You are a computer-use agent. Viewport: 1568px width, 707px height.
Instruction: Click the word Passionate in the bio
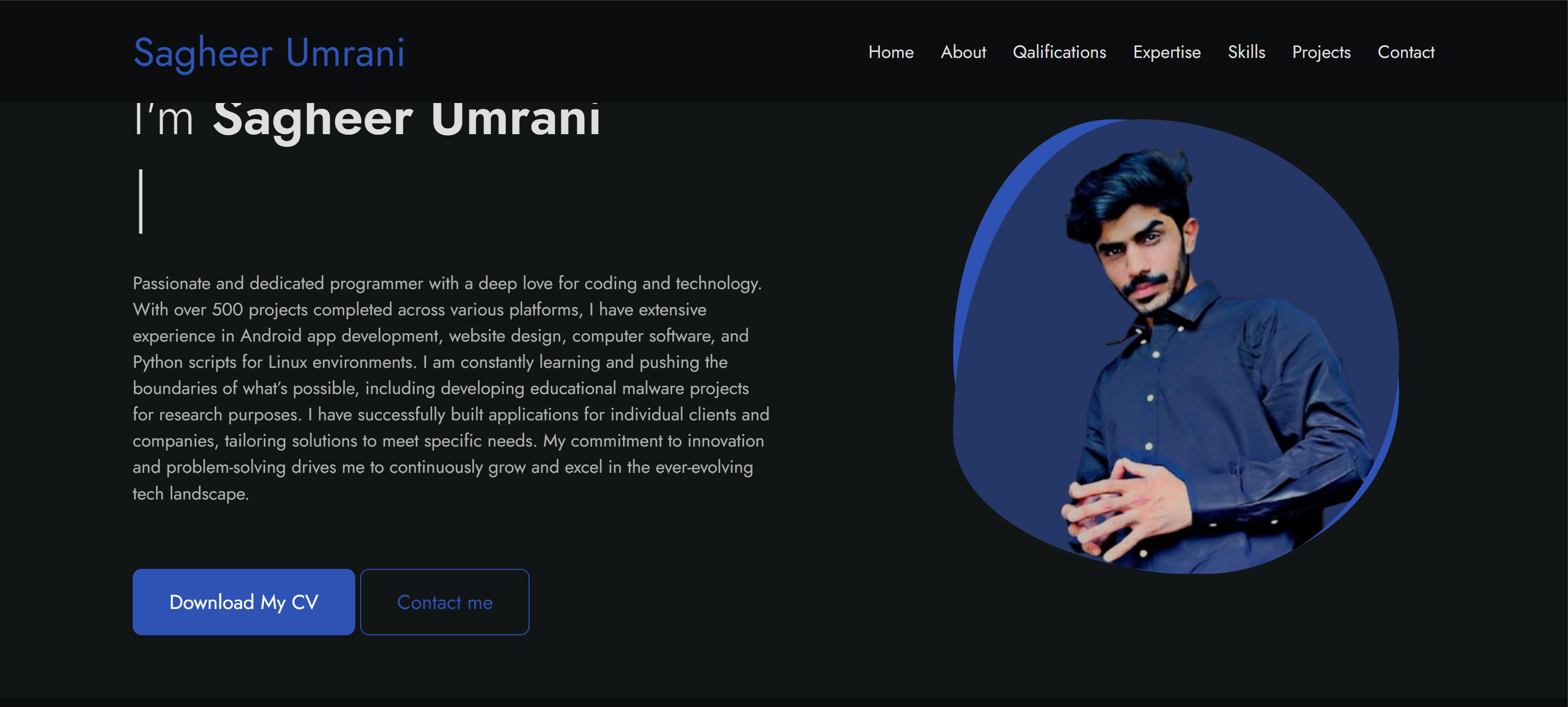click(x=171, y=284)
